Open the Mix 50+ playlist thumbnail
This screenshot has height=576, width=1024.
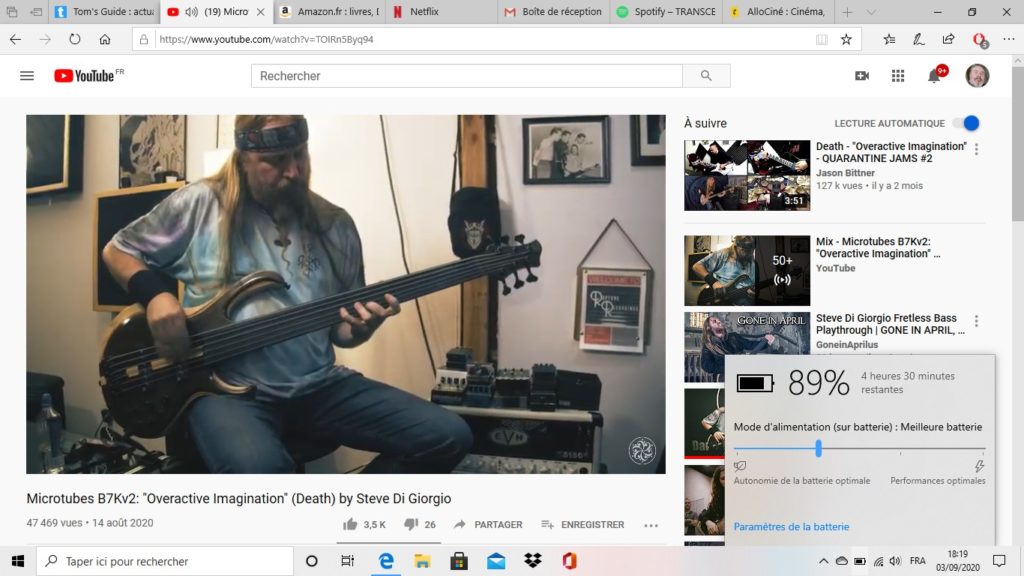(x=747, y=270)
